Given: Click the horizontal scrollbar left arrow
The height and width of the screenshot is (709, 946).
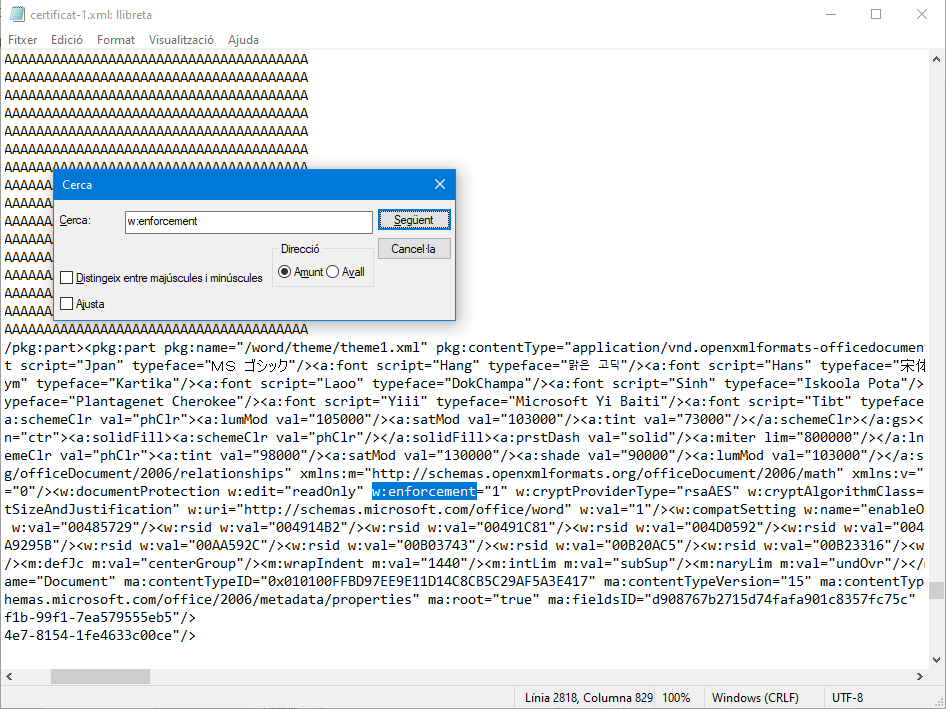Looking at the screenshot, I should coord(10,676).
